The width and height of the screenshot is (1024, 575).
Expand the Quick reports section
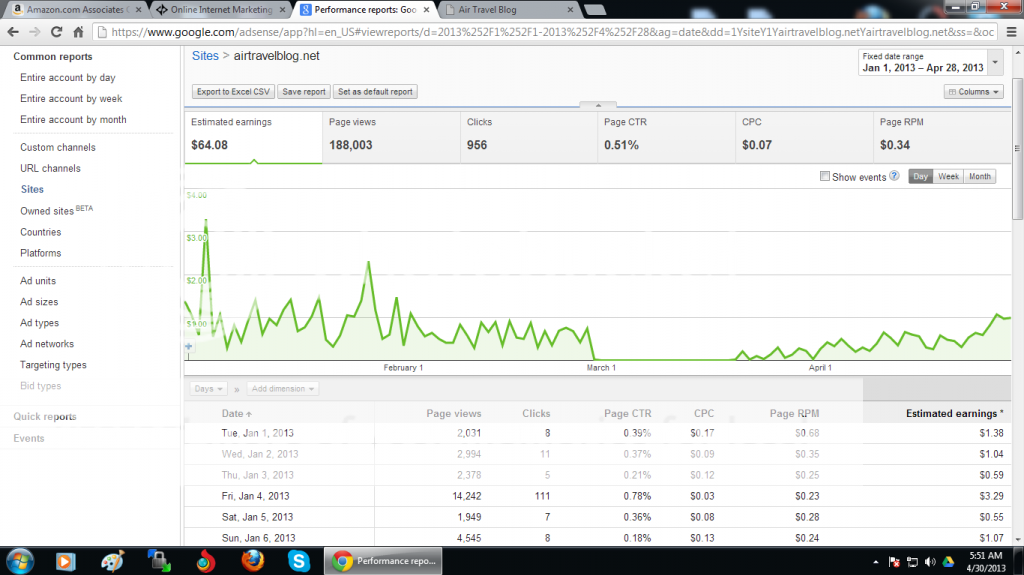(45, 416)
